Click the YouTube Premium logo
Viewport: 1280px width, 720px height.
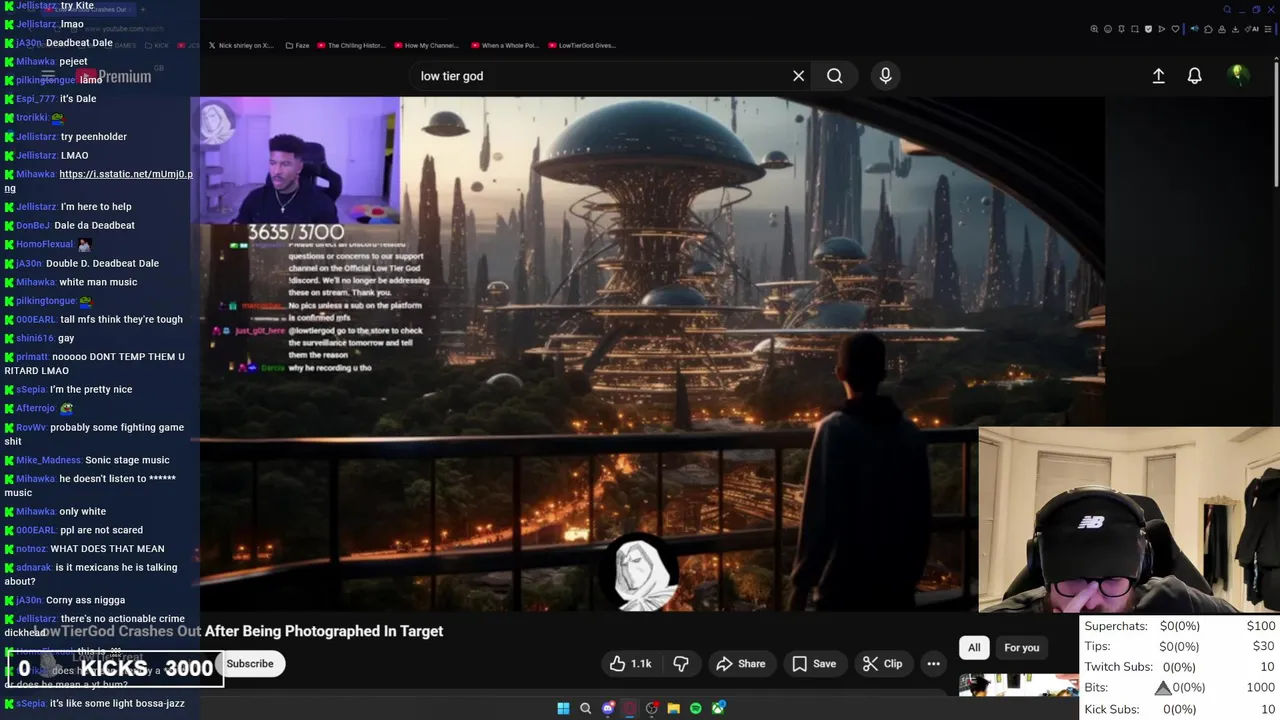click(x=113, y=77)
